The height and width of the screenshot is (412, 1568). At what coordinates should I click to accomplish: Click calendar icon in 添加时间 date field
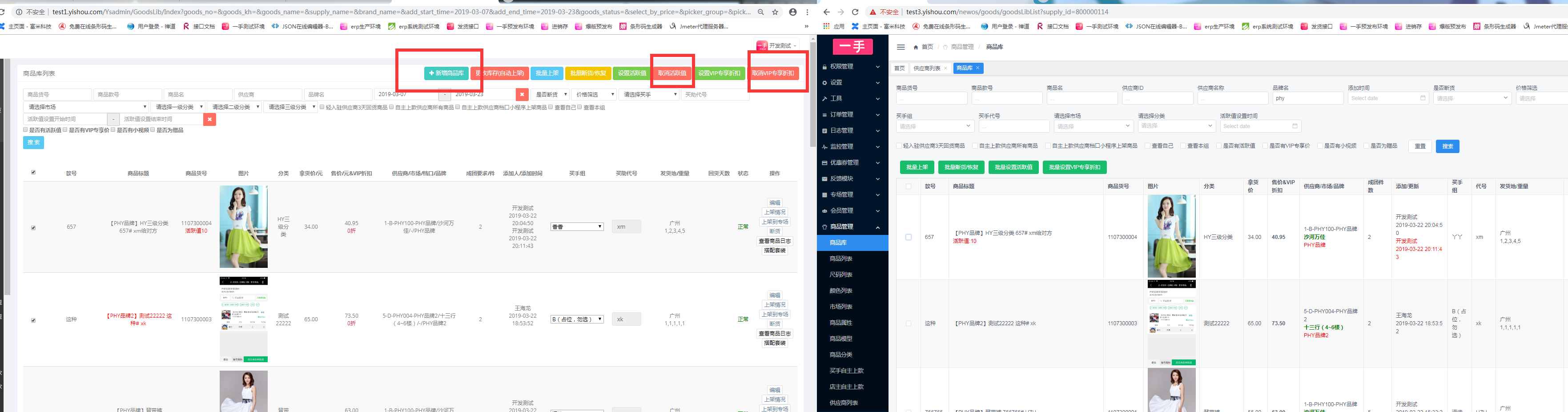click(x=1423, y=98)
